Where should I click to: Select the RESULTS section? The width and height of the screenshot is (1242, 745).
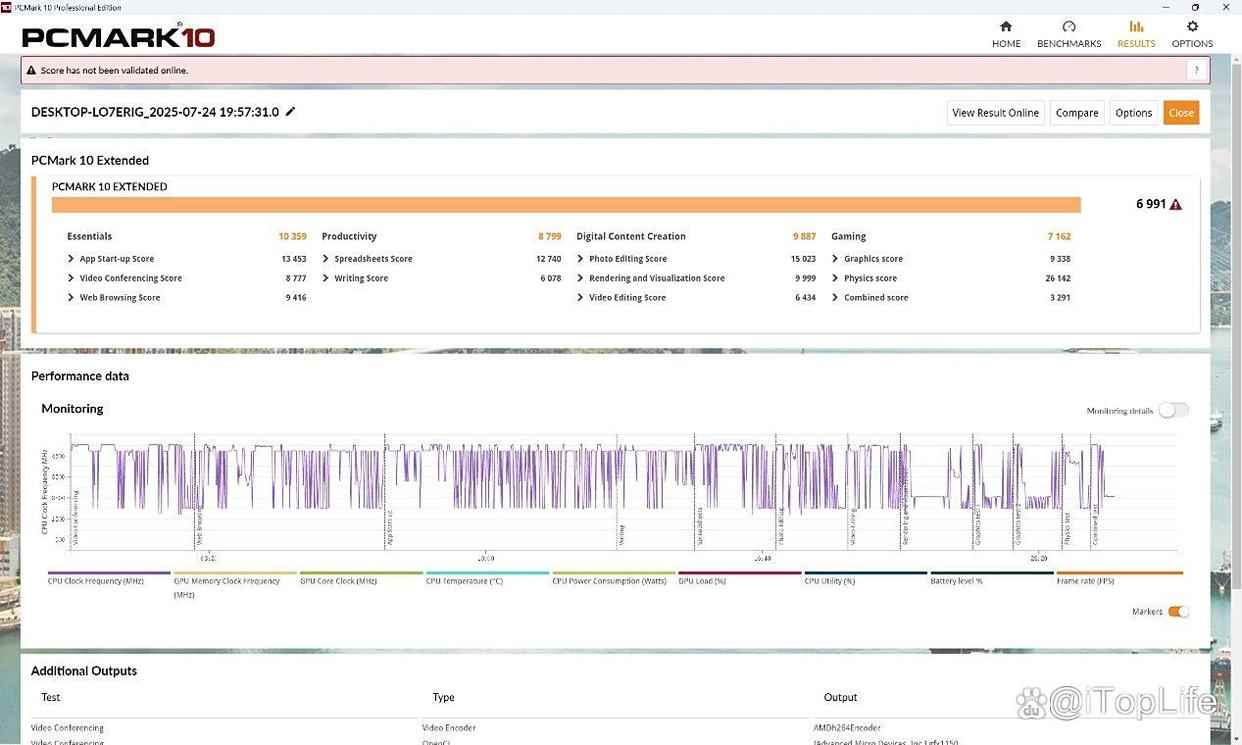[1136, 34]
